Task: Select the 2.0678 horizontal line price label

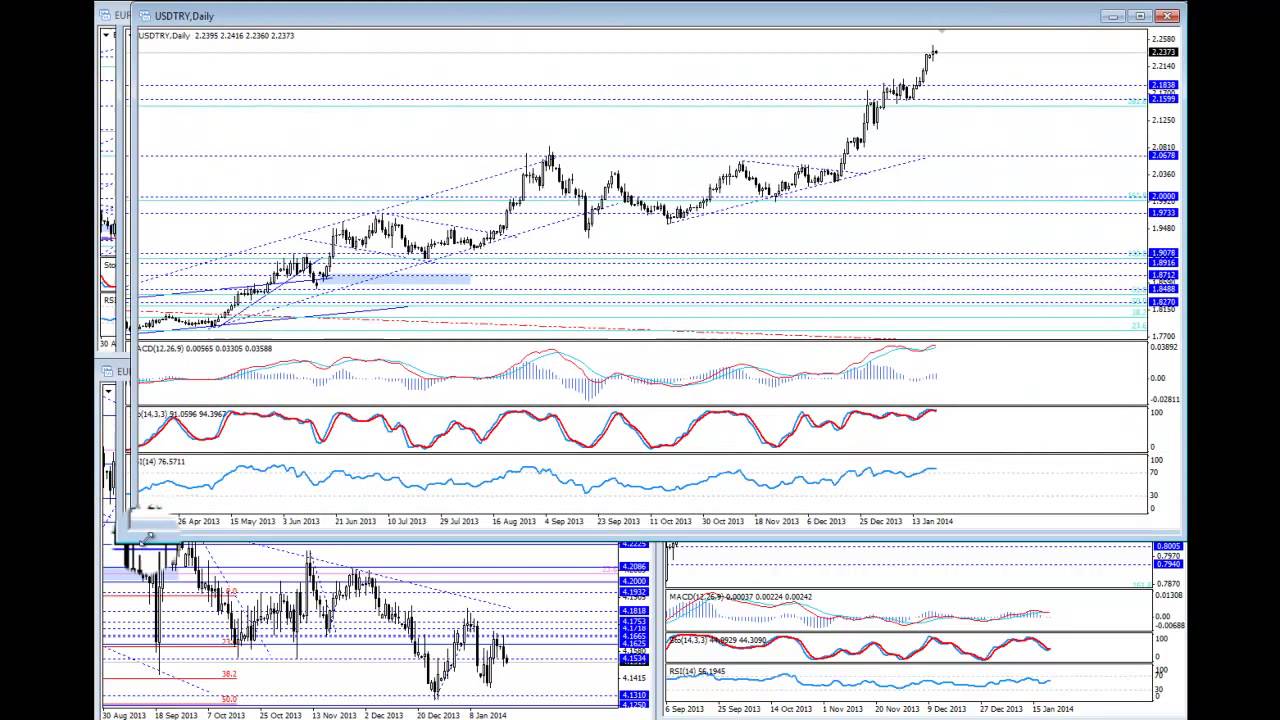Action: pos(1163,155)
